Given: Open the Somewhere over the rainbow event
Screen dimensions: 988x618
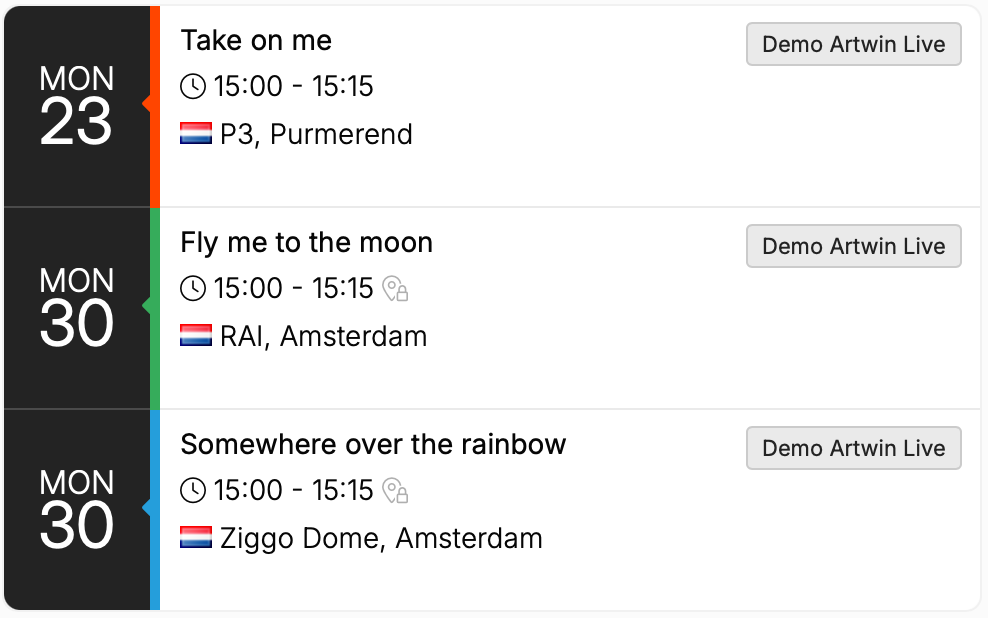Looking at the screenshot, I should point(373,445).
